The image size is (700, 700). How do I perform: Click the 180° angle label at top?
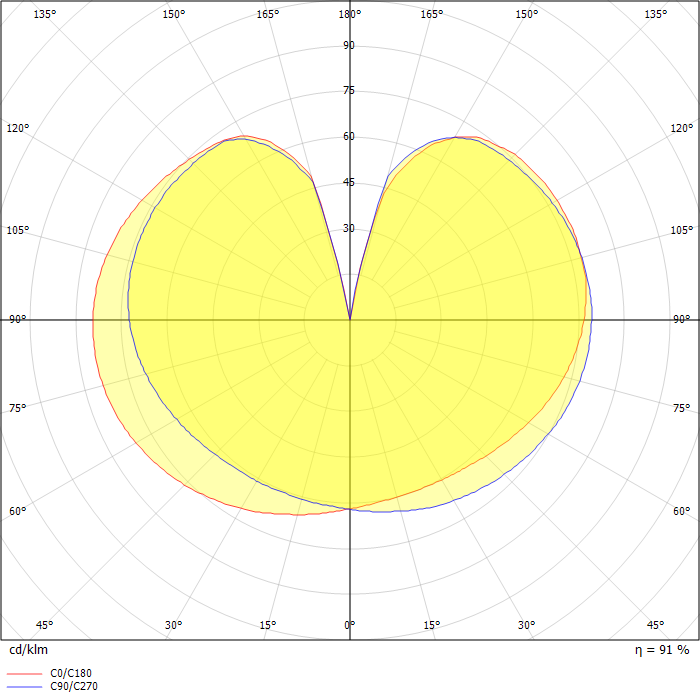(x=350, y=14)
